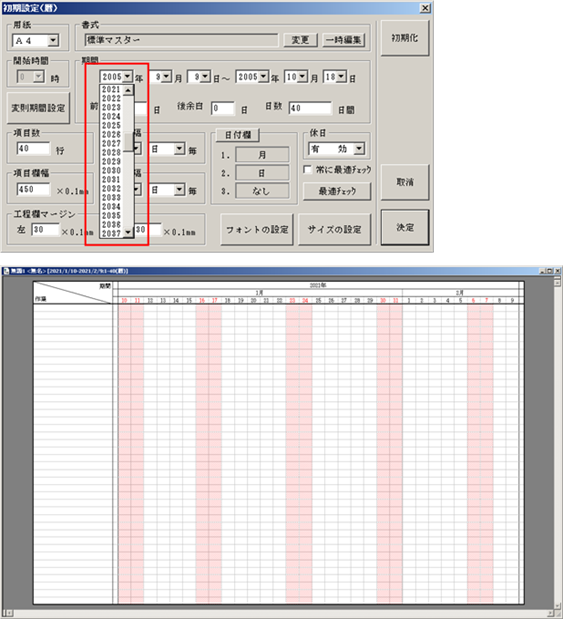Click the chart's horizontal scrollbar right arrow

(x=550, y=613)
